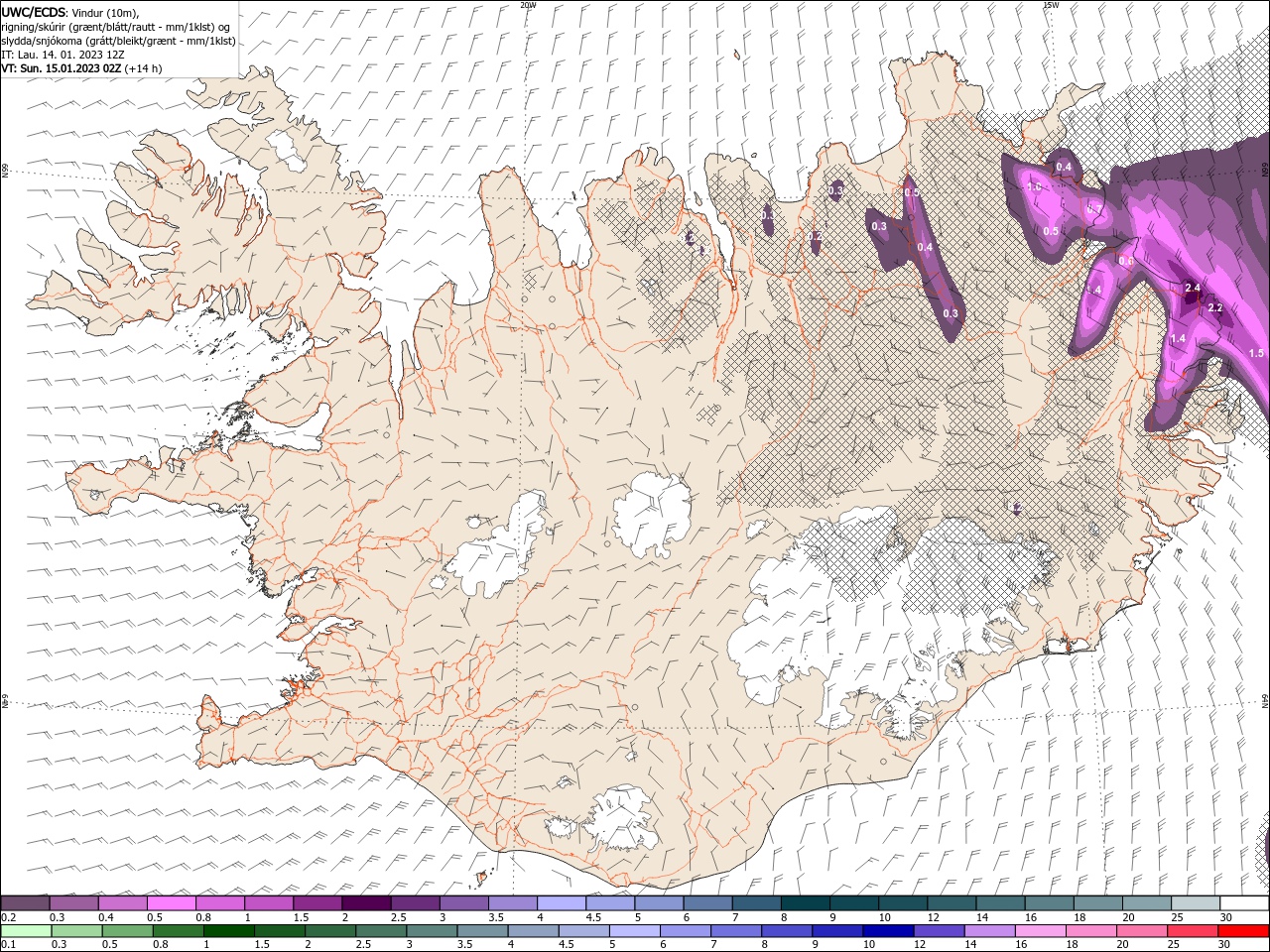The height and width of the screenshot is (952, 1270).
Task: Select the deep blue 10 rain legend swatch
Action: click(887, 931)
